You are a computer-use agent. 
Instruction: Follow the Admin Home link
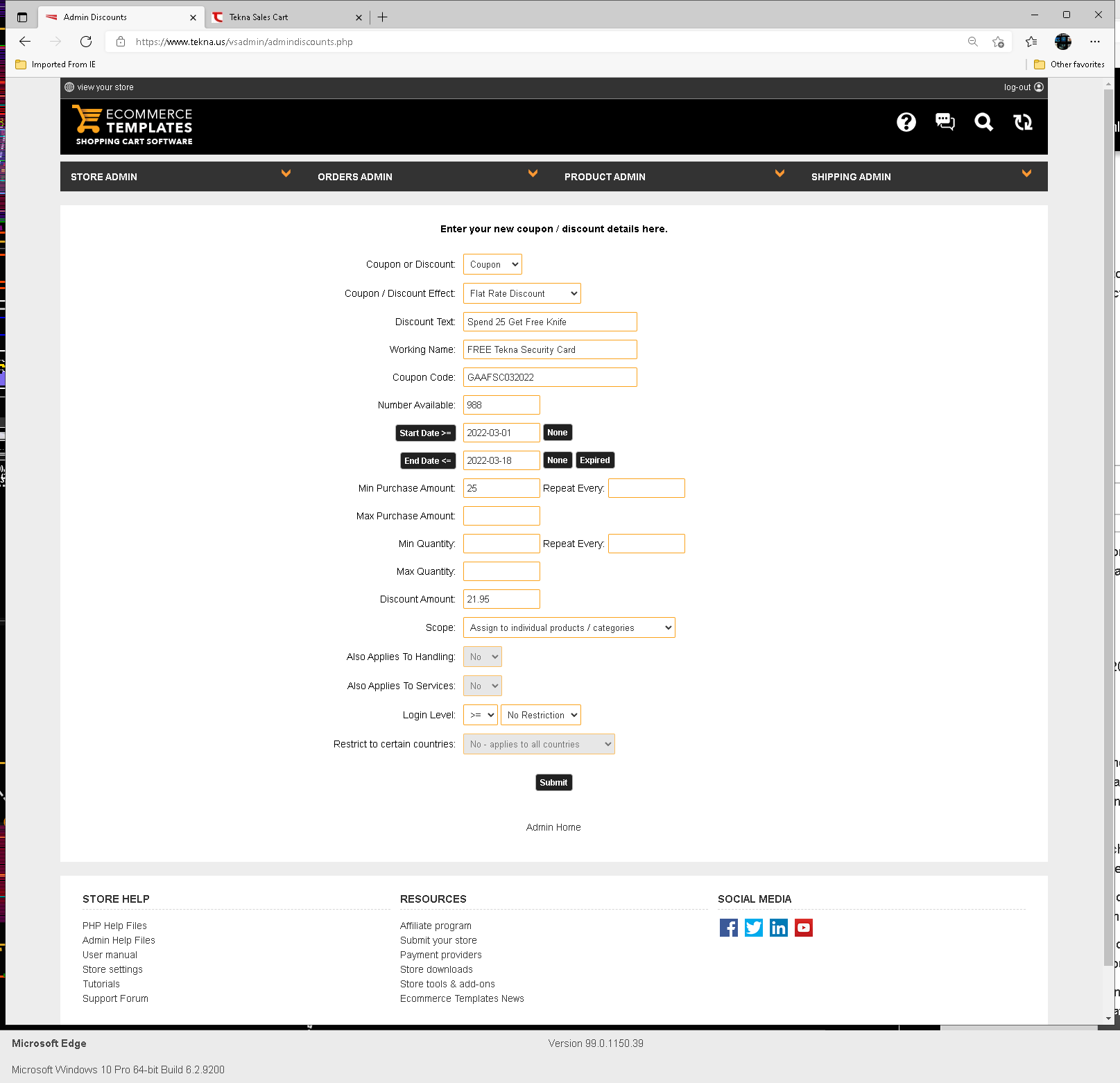pos(553,827)
